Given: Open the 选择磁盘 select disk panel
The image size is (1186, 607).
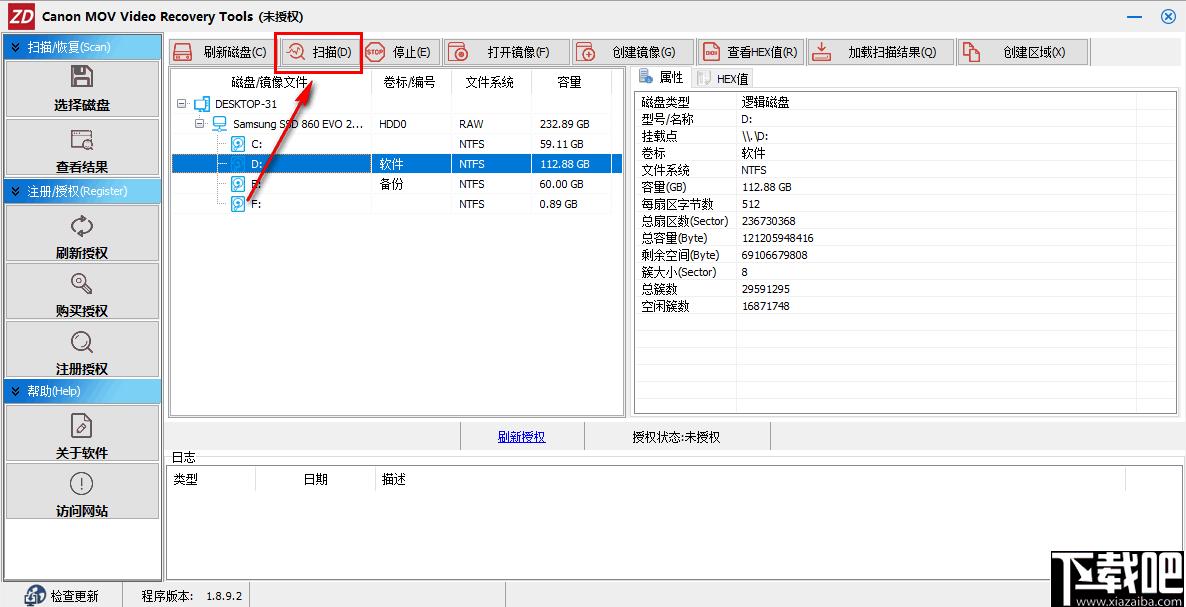Looking at the screenshot, I should pyautogui.click(x=82, y=88).
